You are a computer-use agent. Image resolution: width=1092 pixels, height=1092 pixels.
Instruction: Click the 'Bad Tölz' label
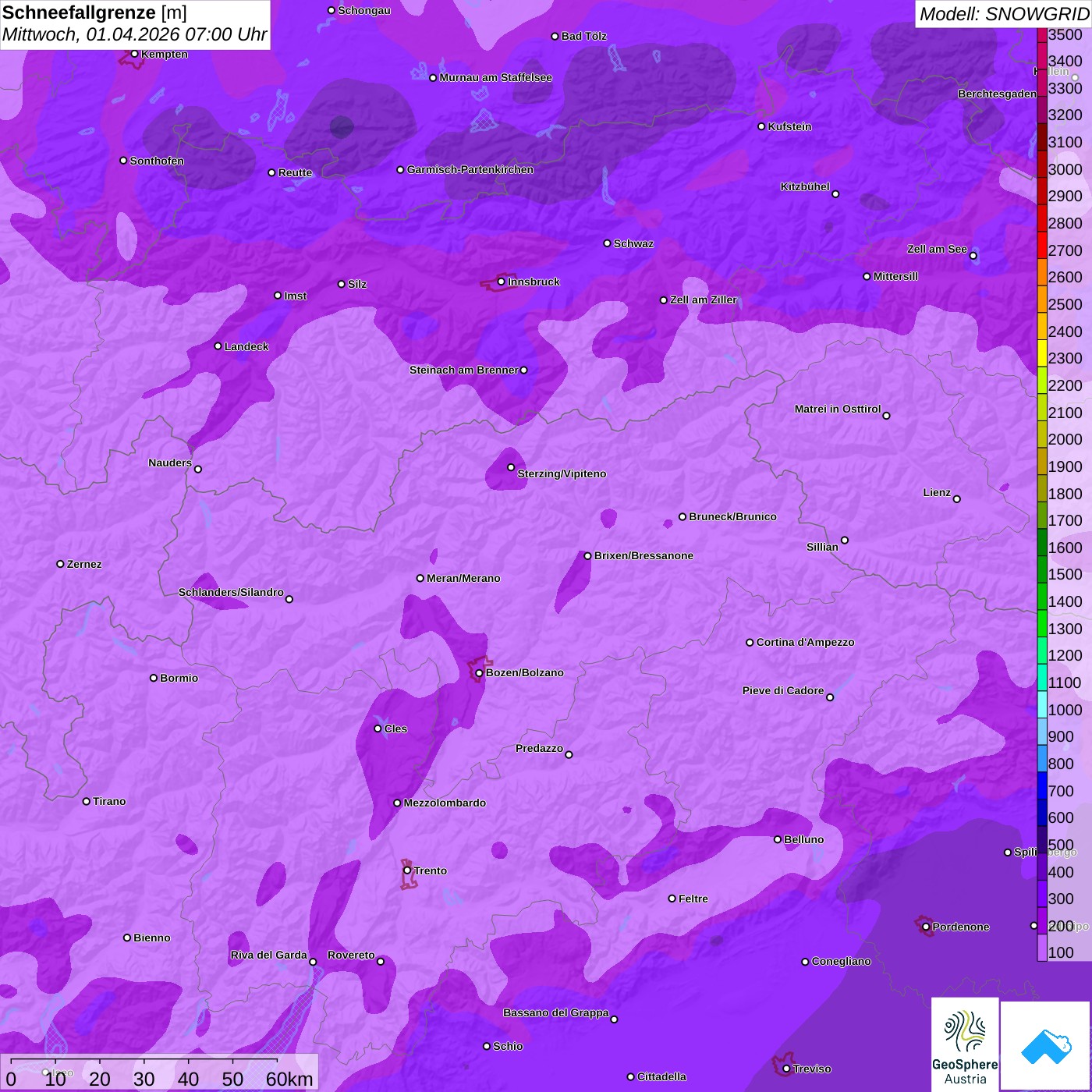[x=584, y=36]
